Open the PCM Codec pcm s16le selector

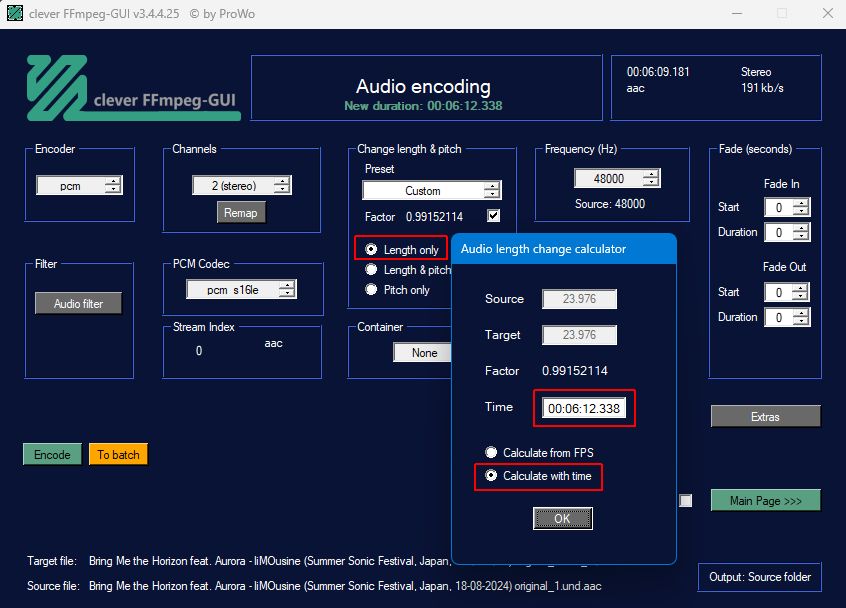point(241,290)
